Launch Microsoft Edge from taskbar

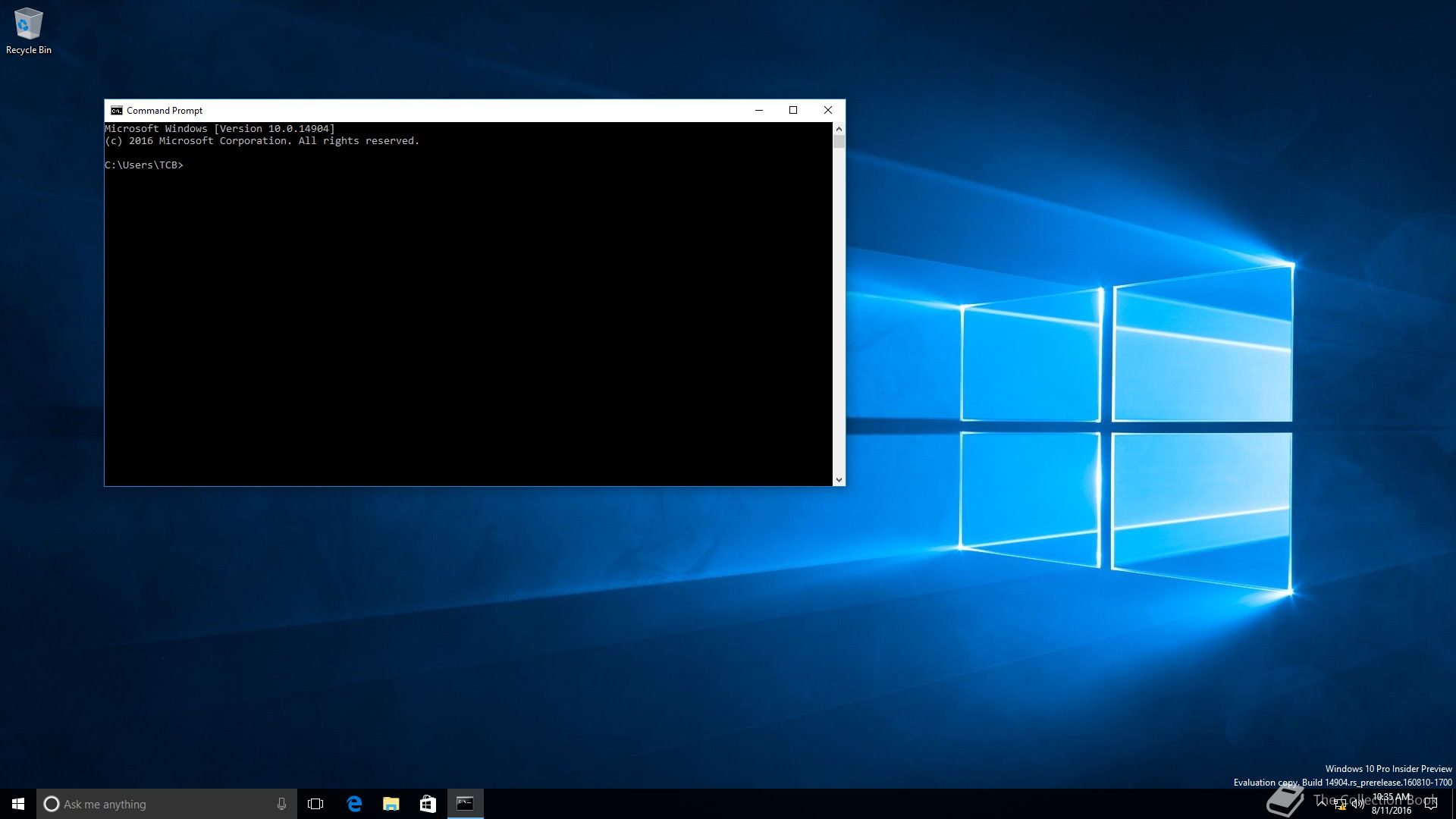coord(353,804)
